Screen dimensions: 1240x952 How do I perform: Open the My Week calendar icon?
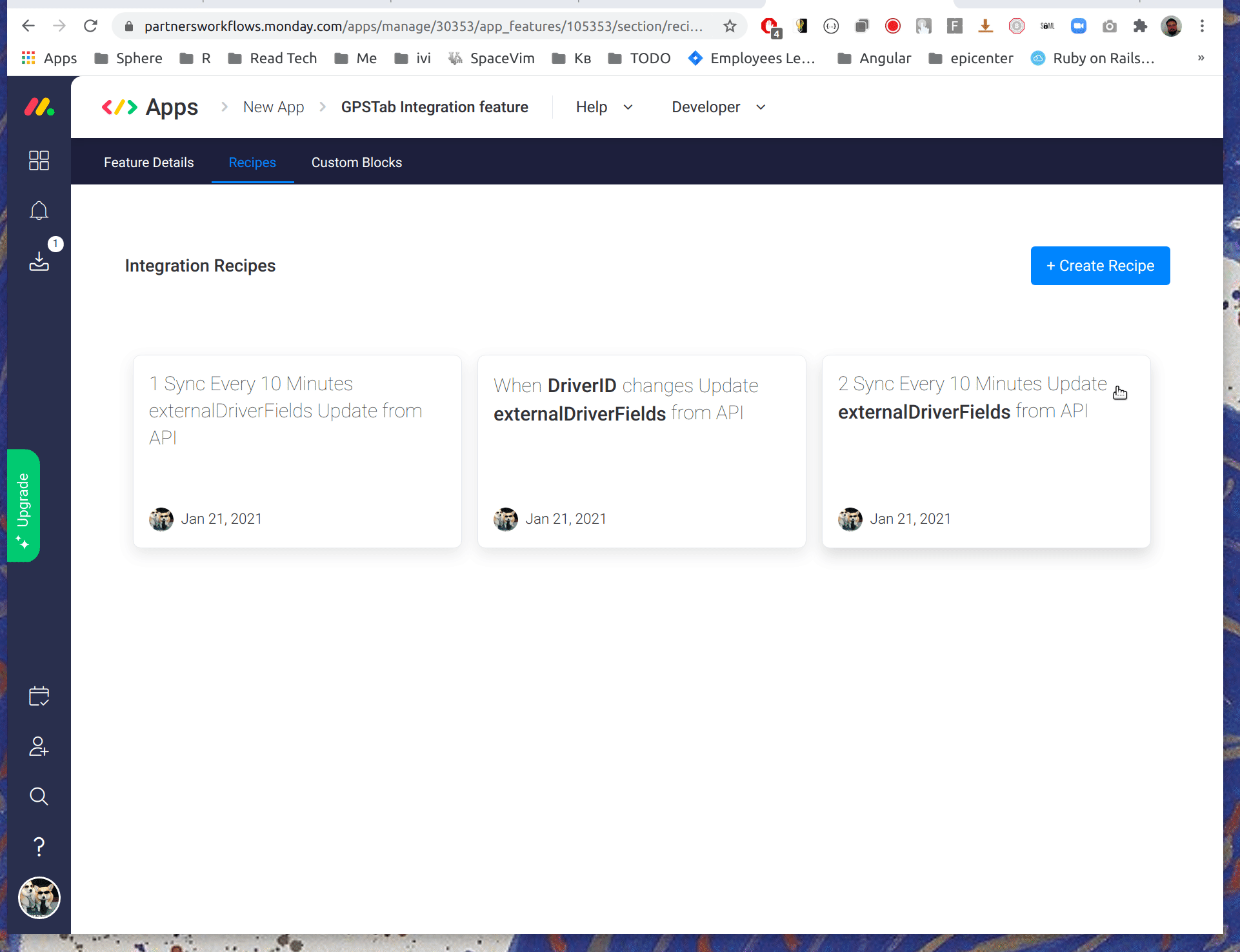tap(38, 696)
